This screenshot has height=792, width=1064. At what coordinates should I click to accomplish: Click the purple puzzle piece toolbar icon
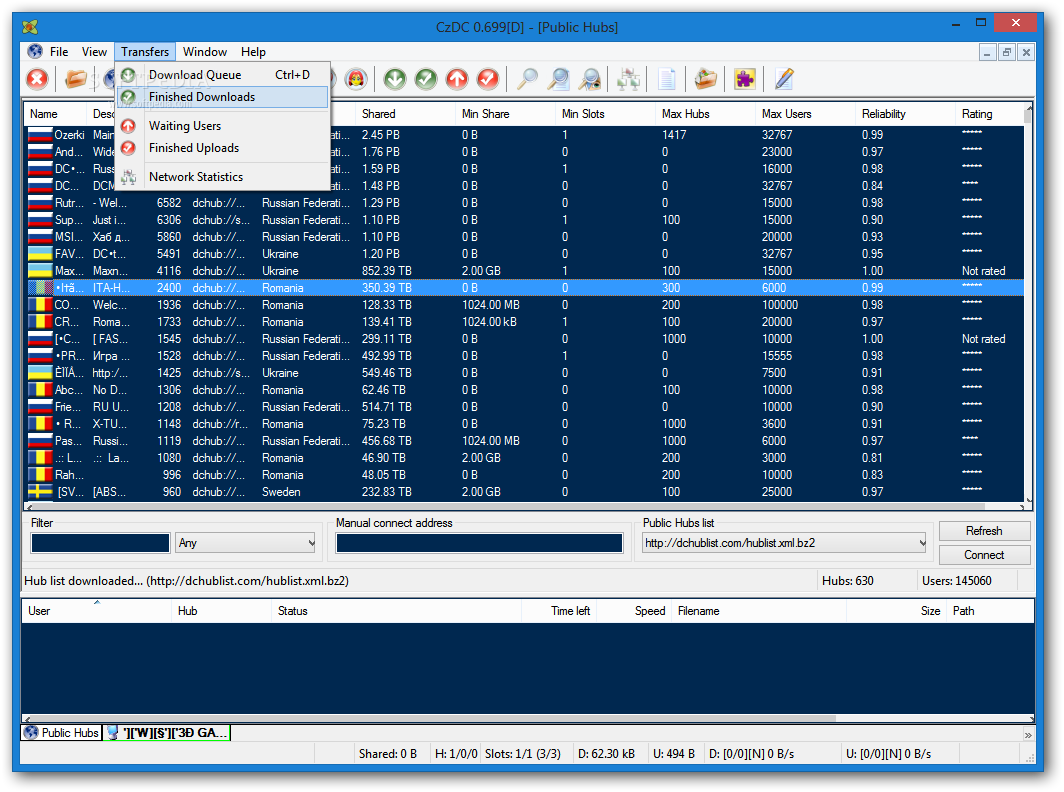pyautogui.click(x=744, y=79)
